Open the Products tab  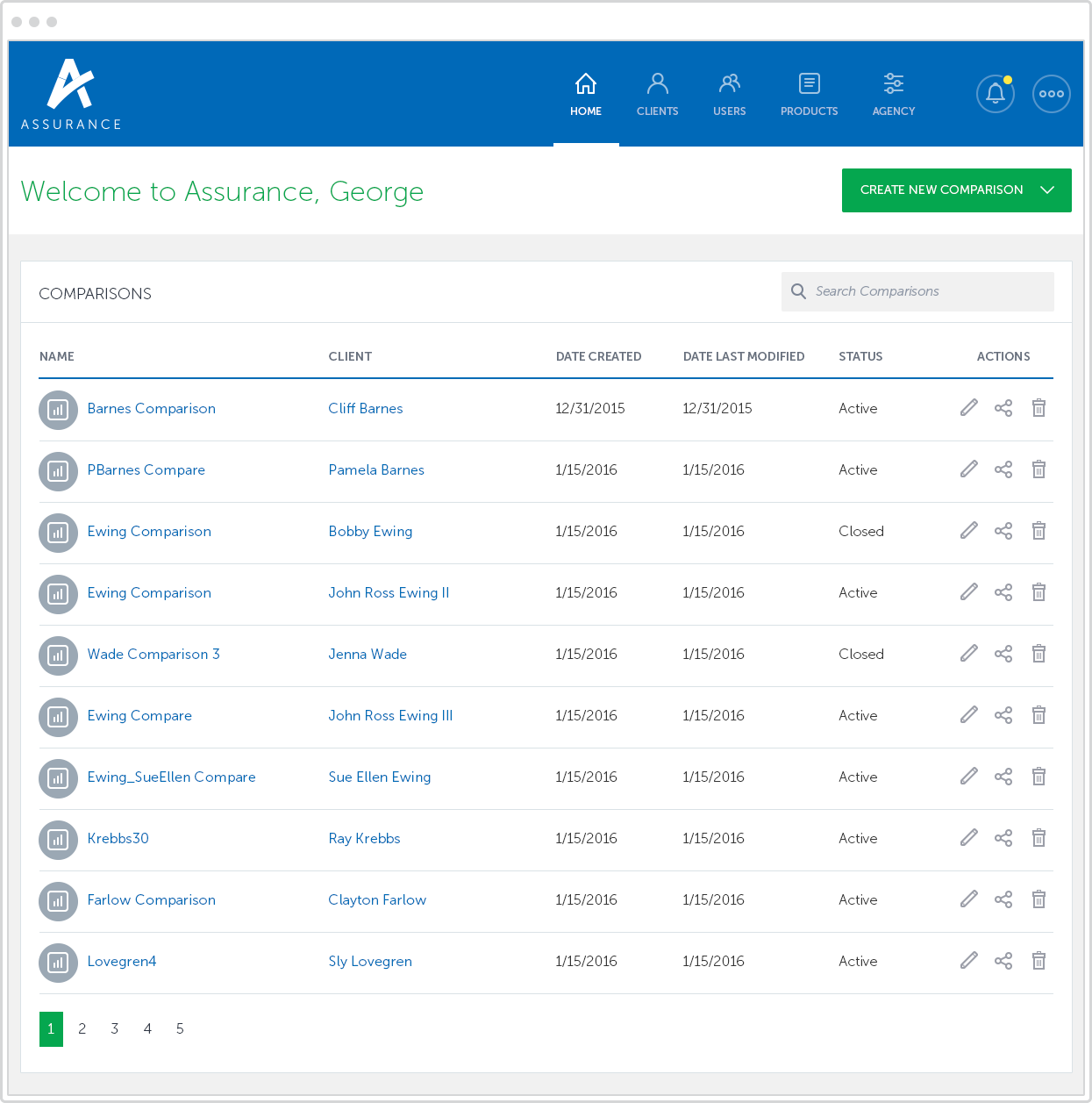pos(810,95)
